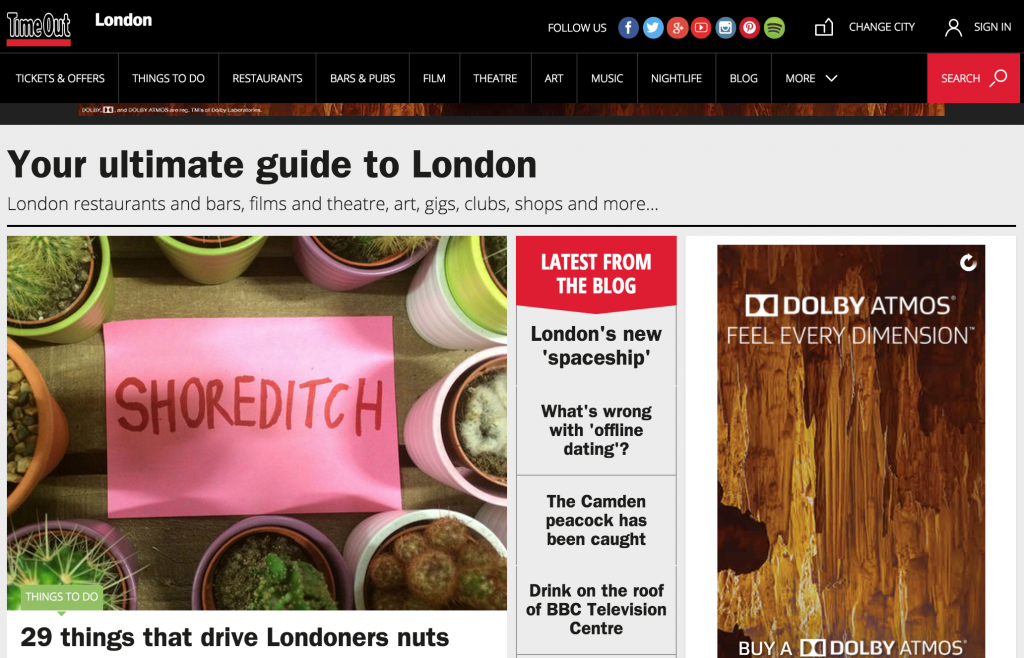Open the YouTube channel icon
The image size is (1024, 658).
[x=701, y=27]
